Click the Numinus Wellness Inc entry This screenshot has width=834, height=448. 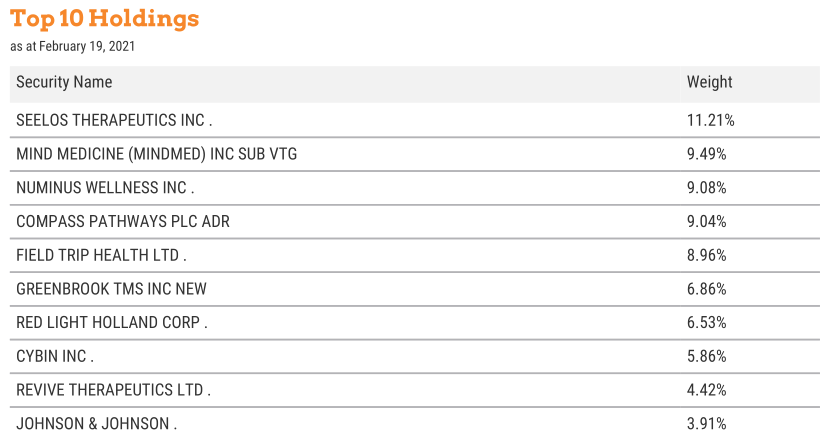point(105,188)
